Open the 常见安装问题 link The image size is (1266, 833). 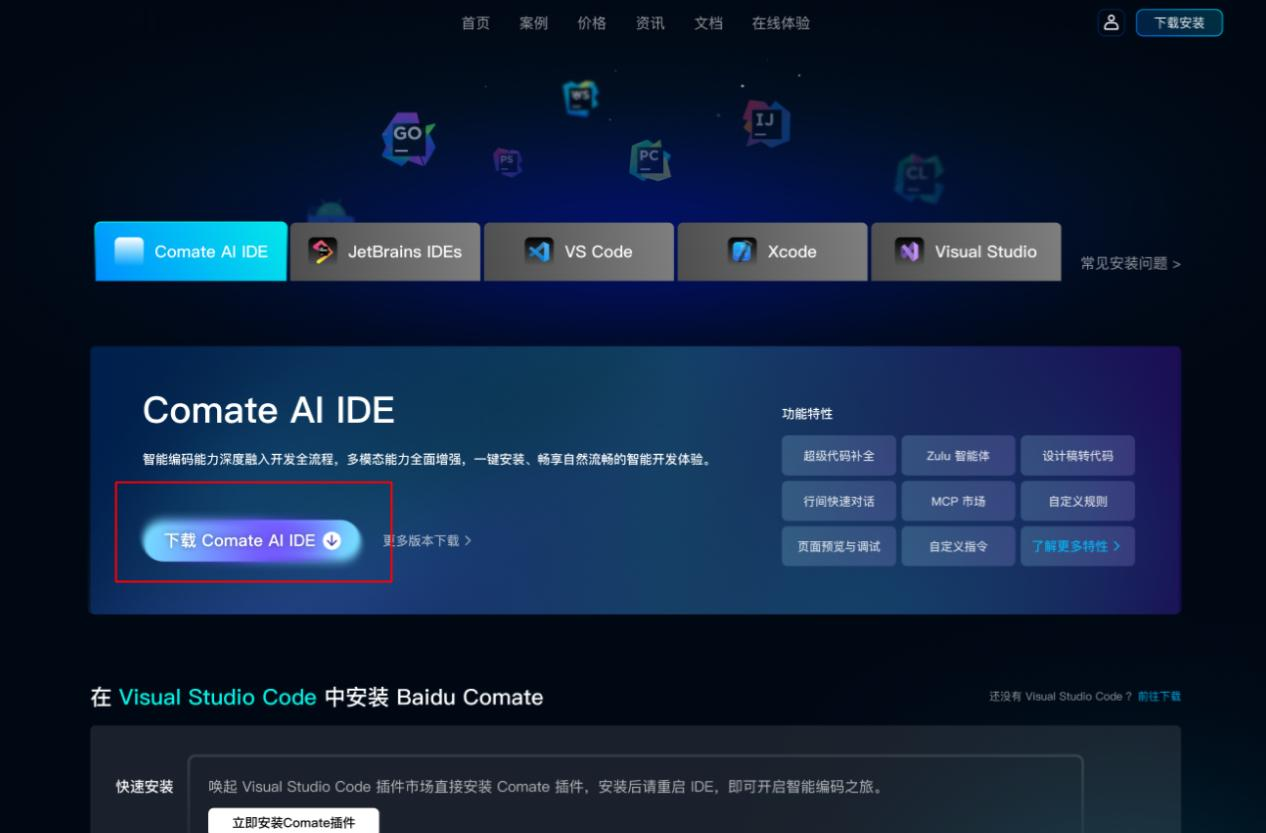(x=1130, y=264)
